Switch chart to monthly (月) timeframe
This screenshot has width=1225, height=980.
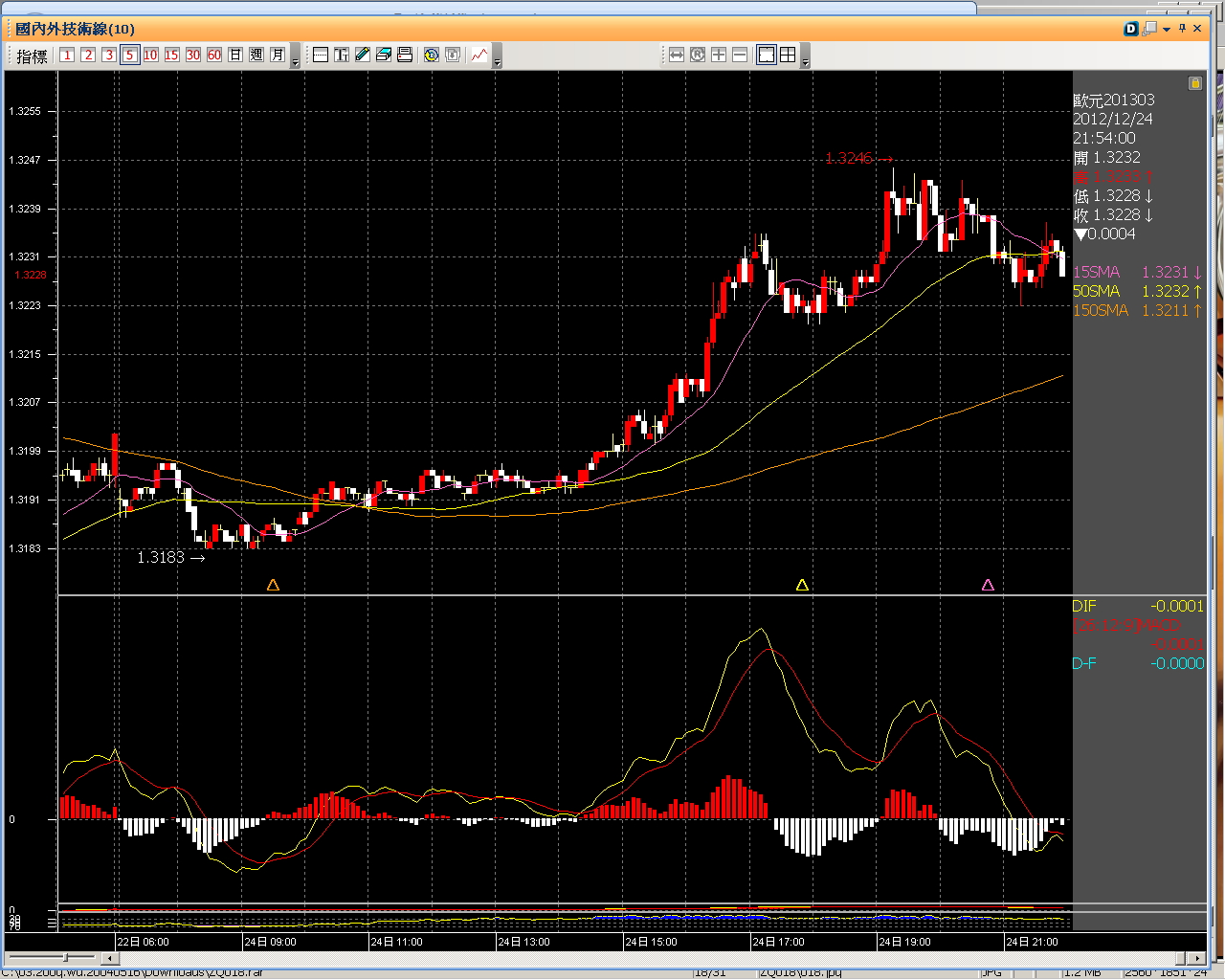click(x=278, y=56)
